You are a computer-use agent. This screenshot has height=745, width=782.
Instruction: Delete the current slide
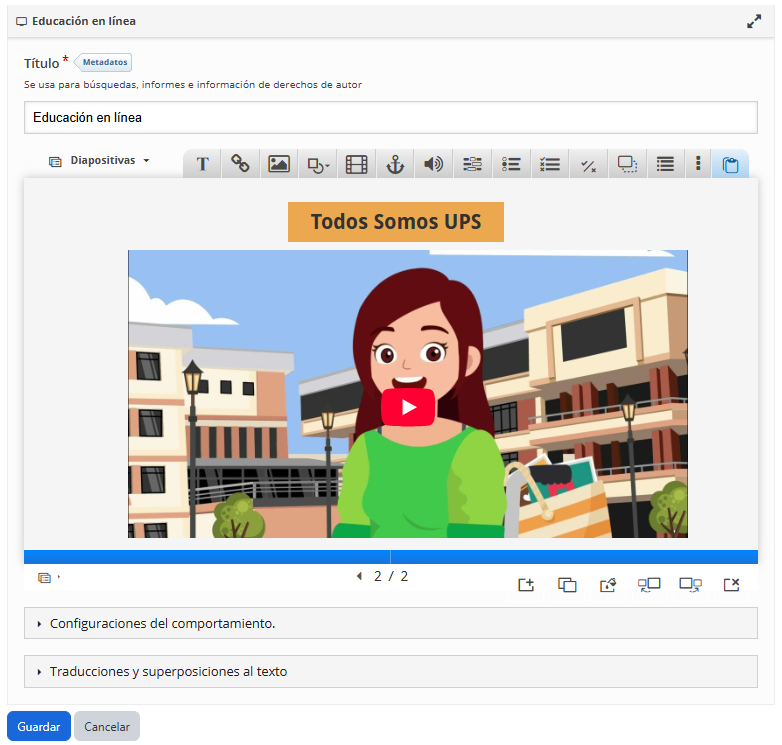(731, 585)
